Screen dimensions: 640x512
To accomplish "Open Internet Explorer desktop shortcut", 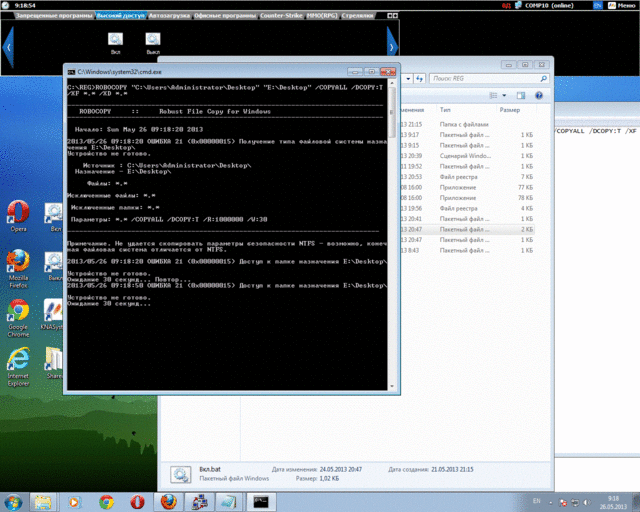I will (x=18, y=367).
